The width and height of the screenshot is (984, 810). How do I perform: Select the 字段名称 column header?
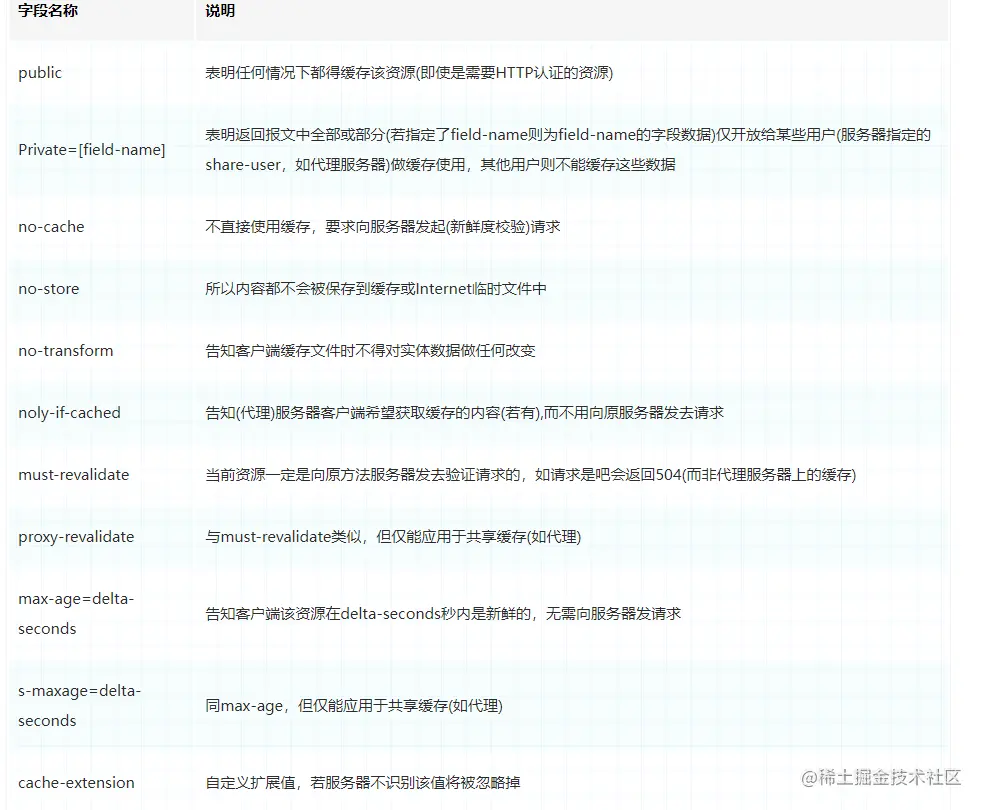coord(48,11)
